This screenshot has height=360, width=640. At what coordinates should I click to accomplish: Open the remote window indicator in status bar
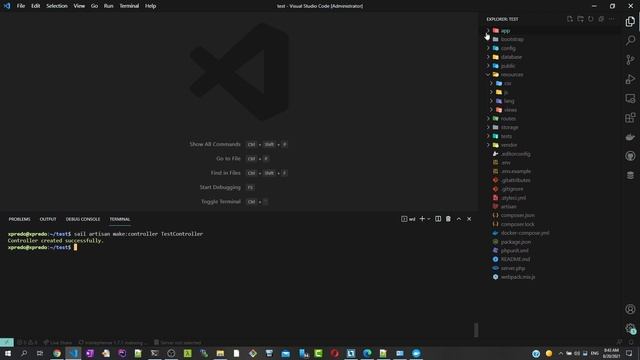tap(7, 342)
